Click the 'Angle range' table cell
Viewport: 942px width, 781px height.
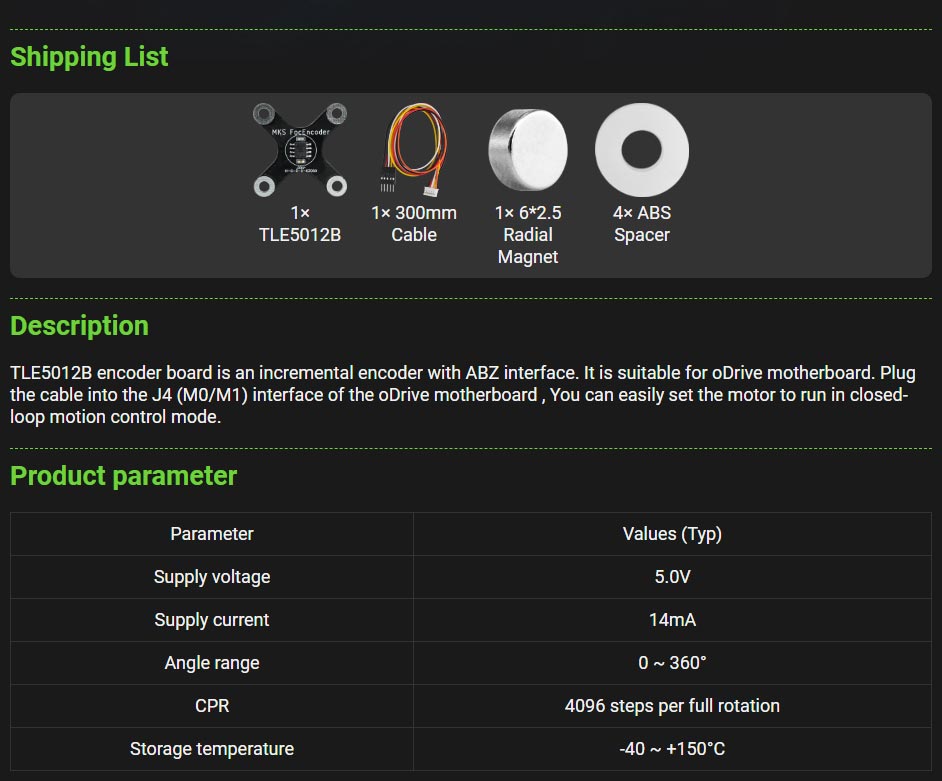[x=212, y=663]
